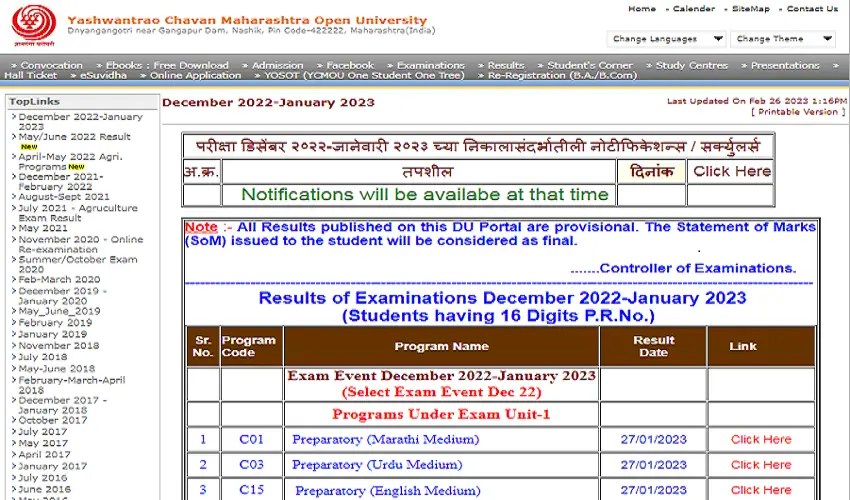Image resolution: width=850 pixels, height=500 pixels.
Task: Open July 2021 Agruculture Exam Result
Action: click(78, 213)
